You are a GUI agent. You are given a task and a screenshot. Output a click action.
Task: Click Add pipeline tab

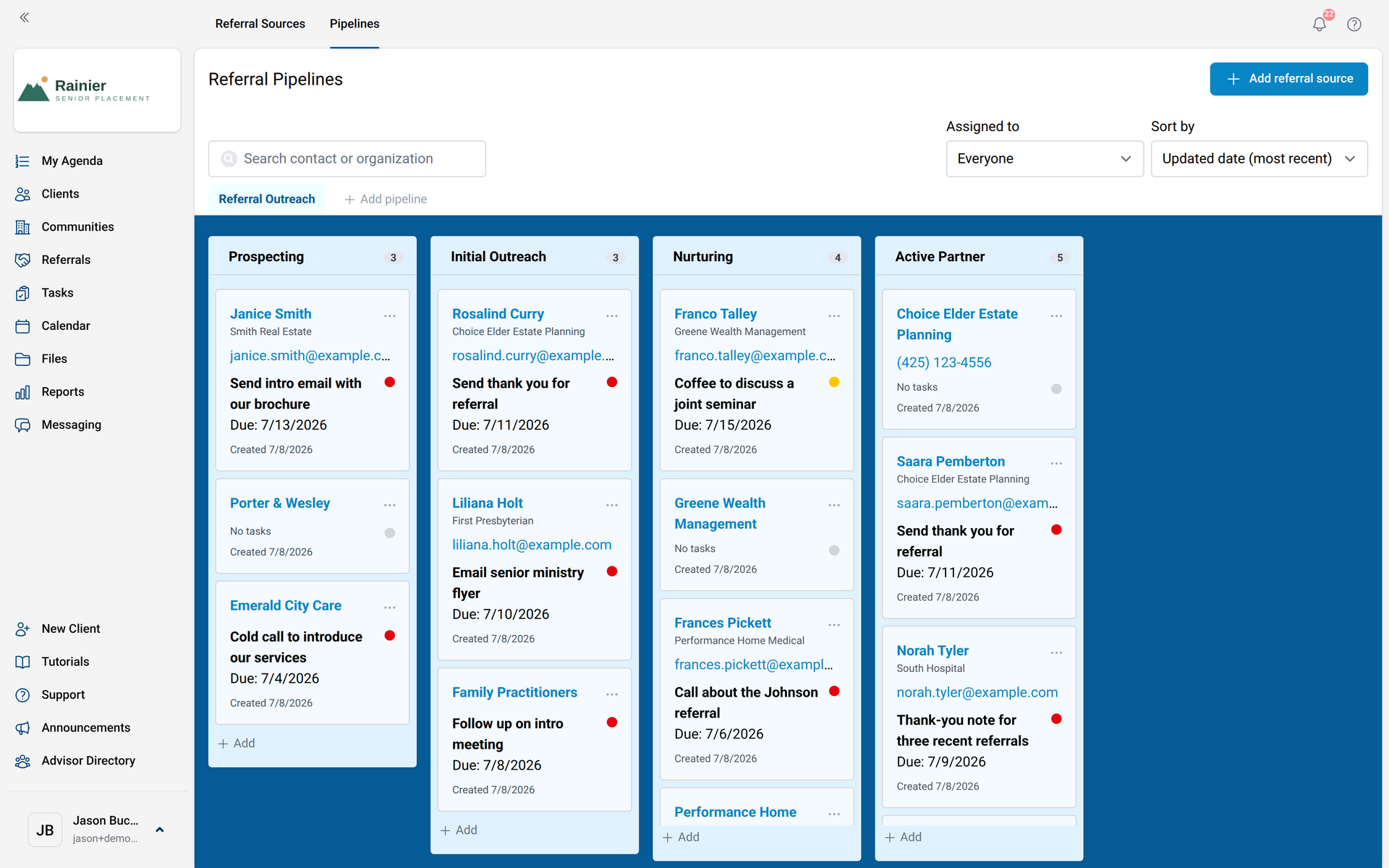tap(386, 199)
